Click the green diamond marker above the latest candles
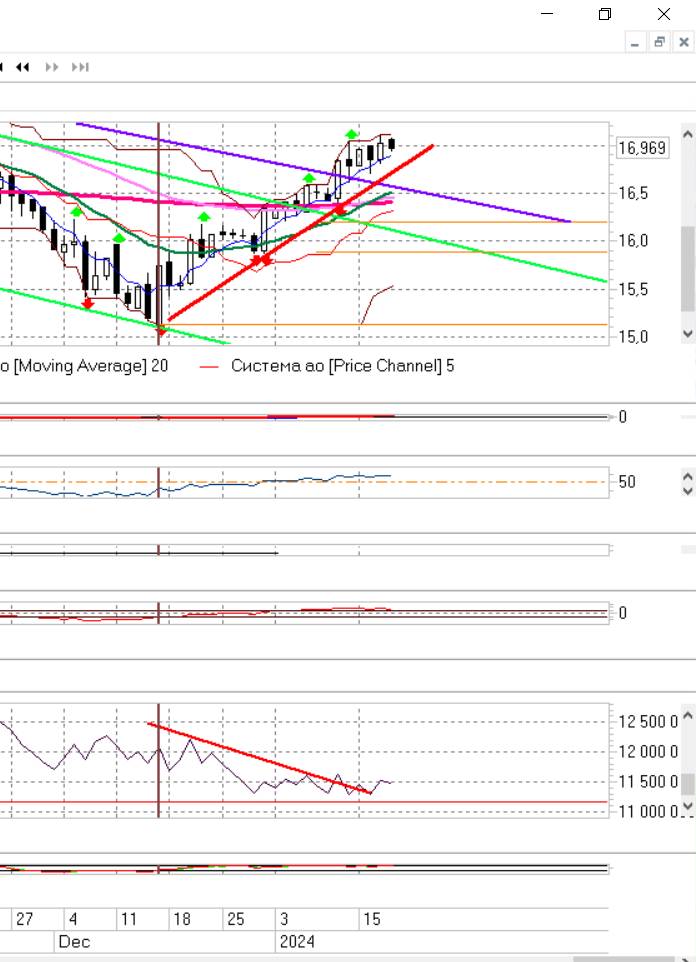 pyautogui.click(x=351, y=134)
